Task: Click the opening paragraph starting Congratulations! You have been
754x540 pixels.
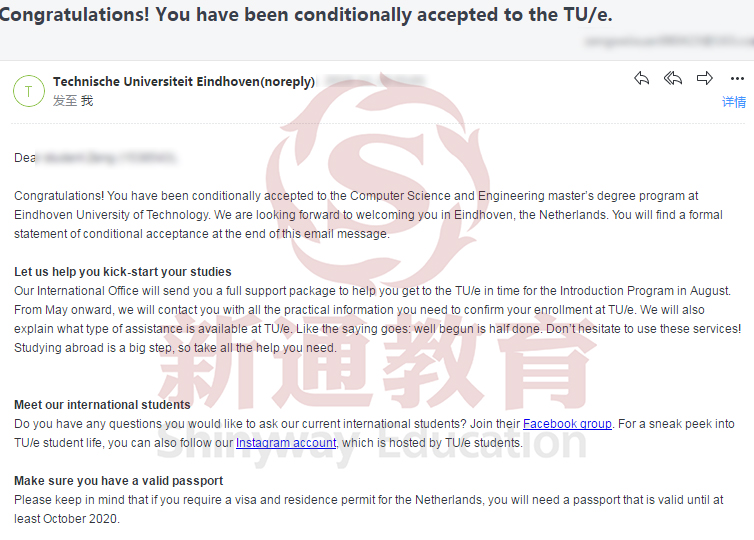Action: coord(368,214)
